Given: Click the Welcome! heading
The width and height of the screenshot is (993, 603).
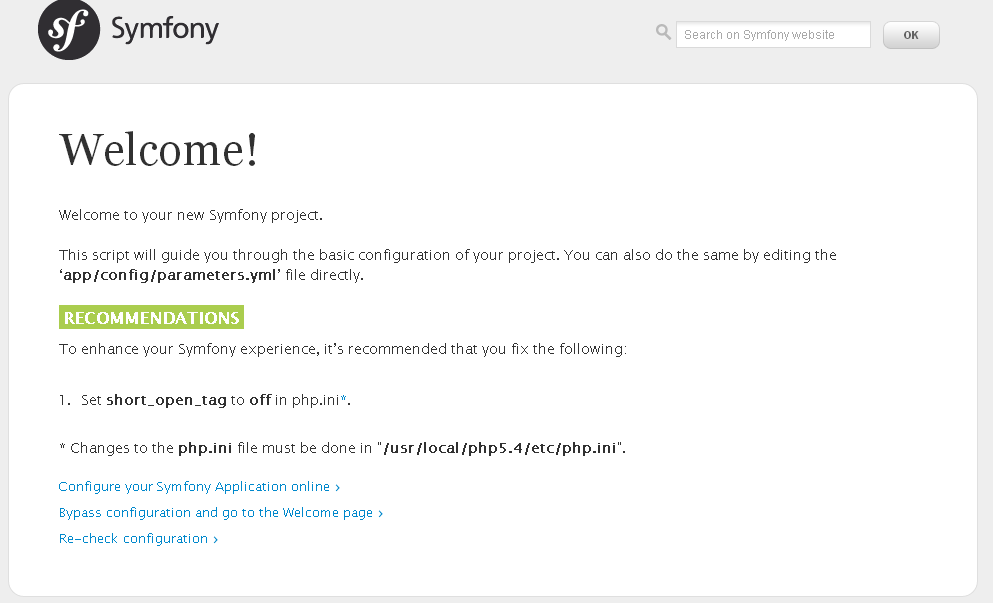Looking at the screenshot, I should pyautogui.click(x=159, y=149).
